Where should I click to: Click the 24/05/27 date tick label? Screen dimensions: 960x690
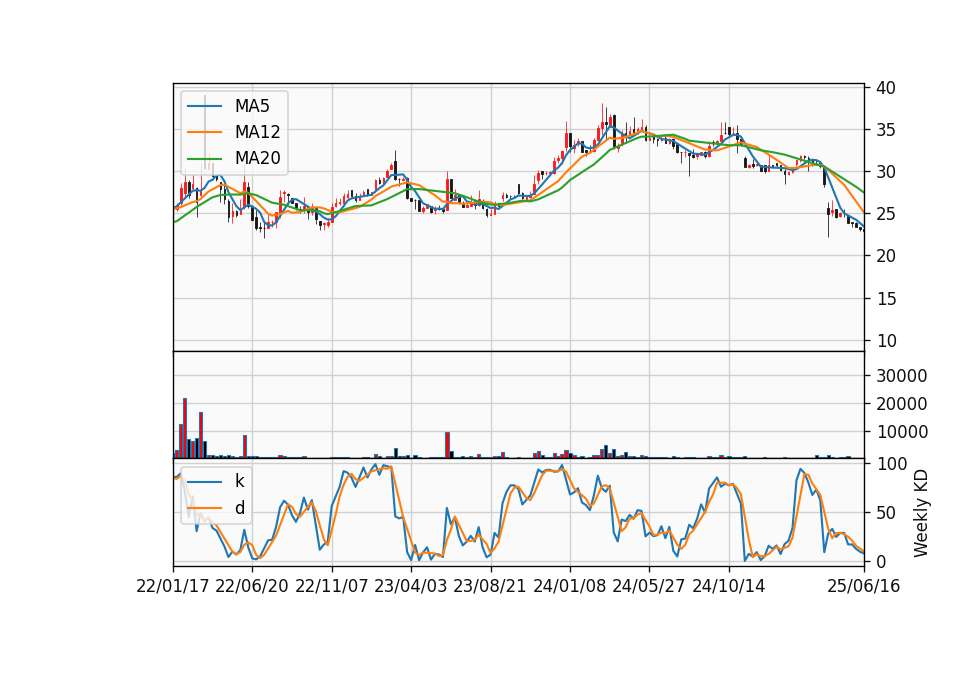[648, 586]
